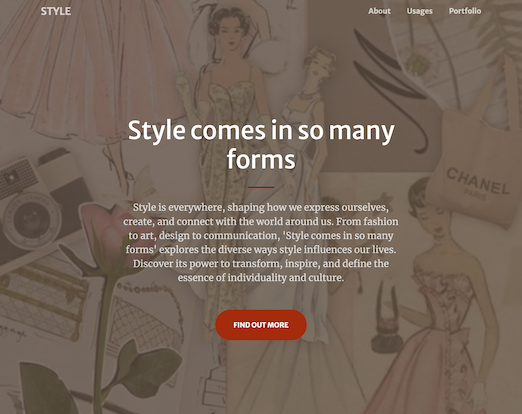Go to the Usages section
Image resolution: width=522 pixels, height=414 pixels.
pyautogui.click(x=419, y=11)
